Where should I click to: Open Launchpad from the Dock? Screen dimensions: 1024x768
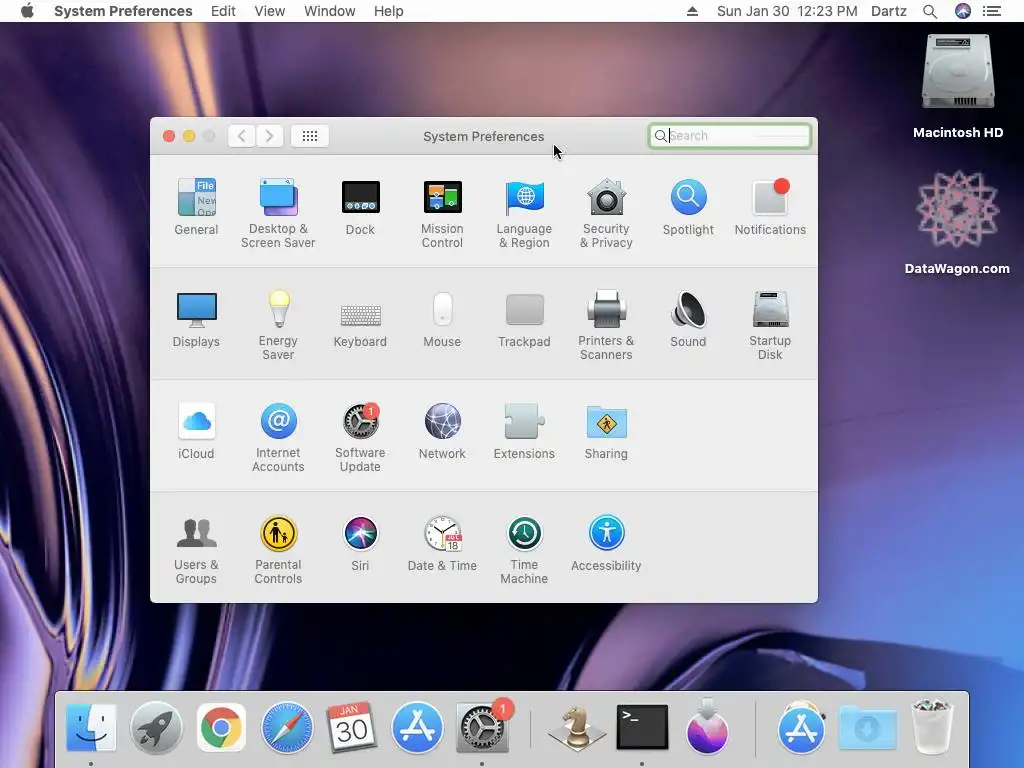tap(156, 728)
